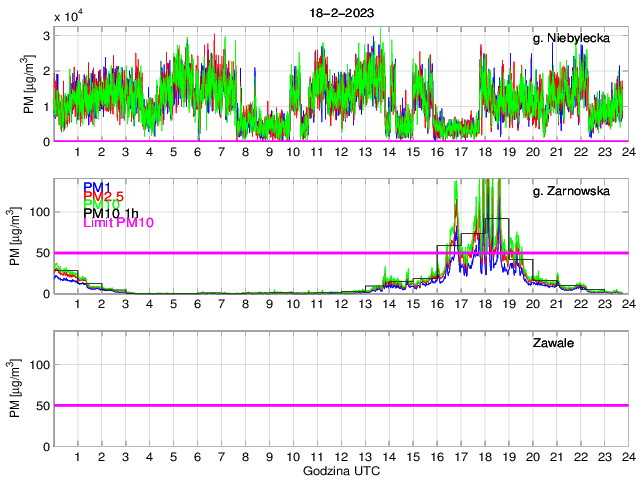Click hour tick 12 under the Zawale plot
Screen dimensions: 640x480
[x=340, y=457]
